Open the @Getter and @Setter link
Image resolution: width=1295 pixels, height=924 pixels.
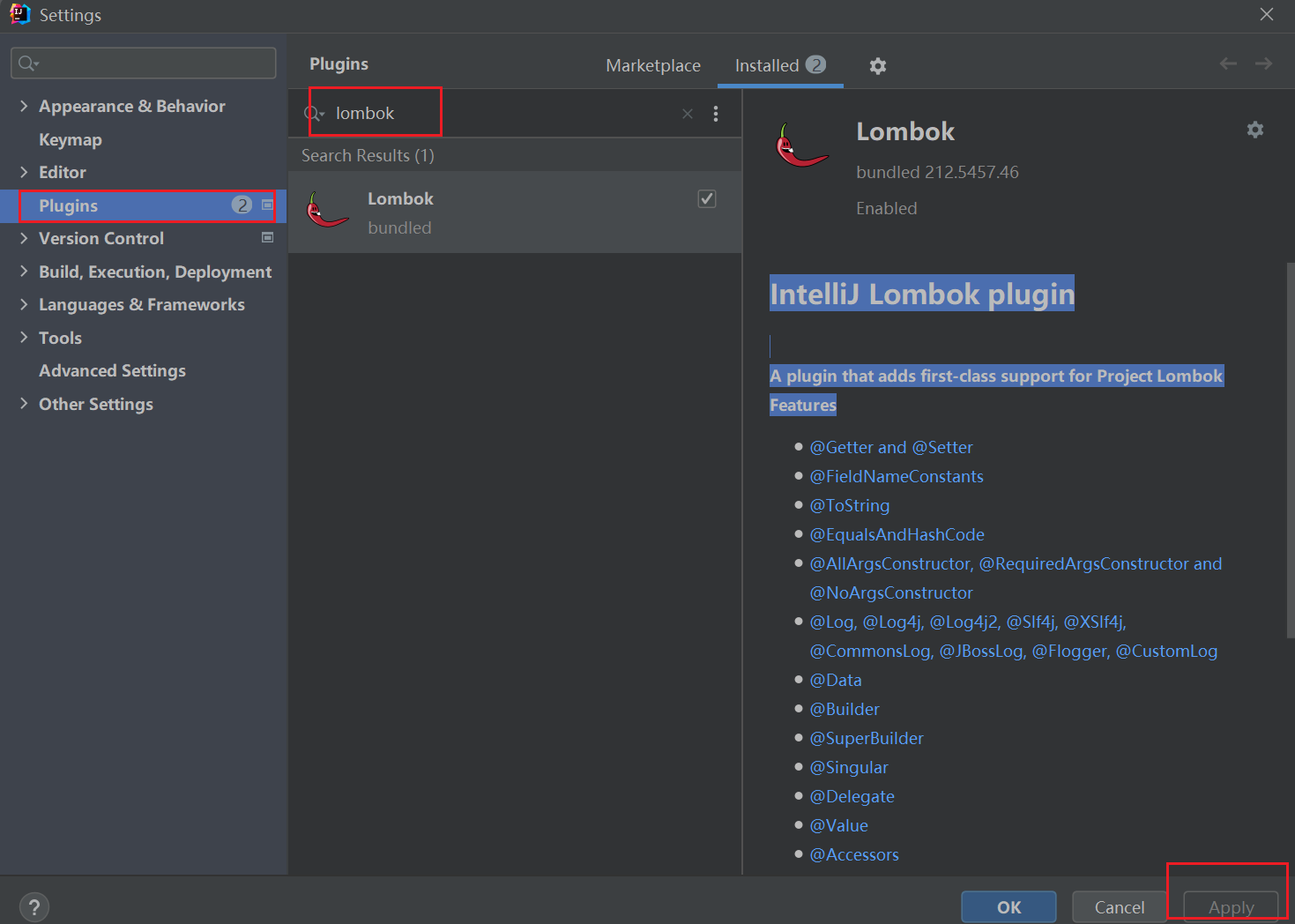(891, 447)
